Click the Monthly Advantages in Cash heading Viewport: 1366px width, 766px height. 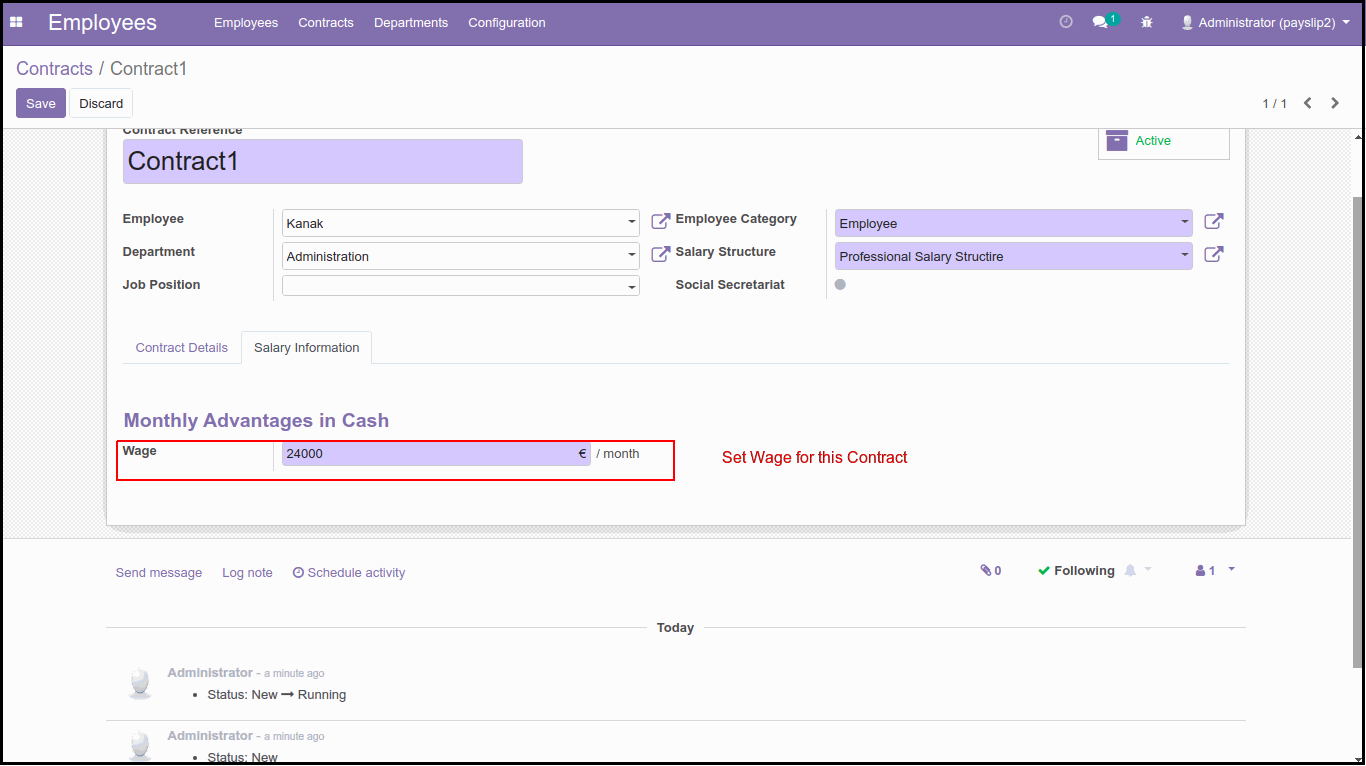point(256,420)
